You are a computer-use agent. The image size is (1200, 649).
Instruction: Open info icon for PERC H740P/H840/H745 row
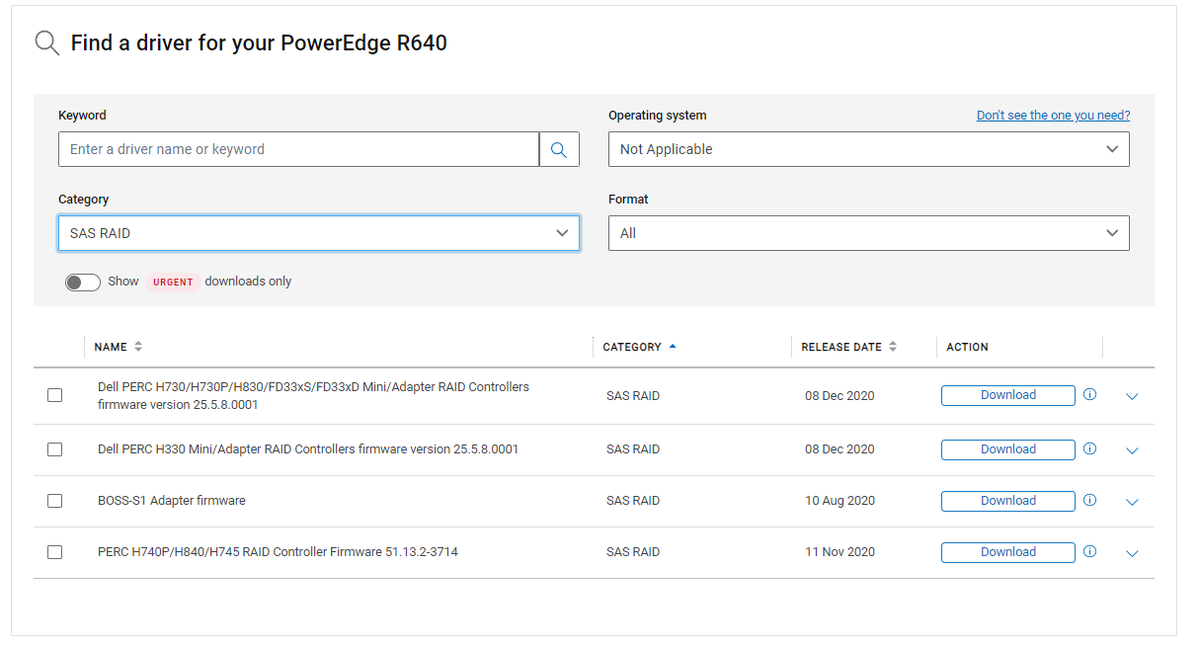pyautogui.click(x=1090, y=551)
